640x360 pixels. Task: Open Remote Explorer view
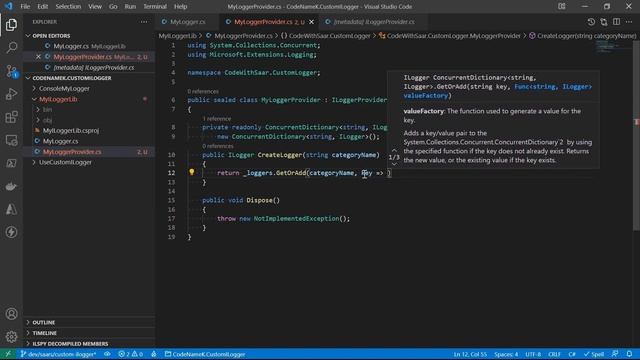tap(11, 140)
